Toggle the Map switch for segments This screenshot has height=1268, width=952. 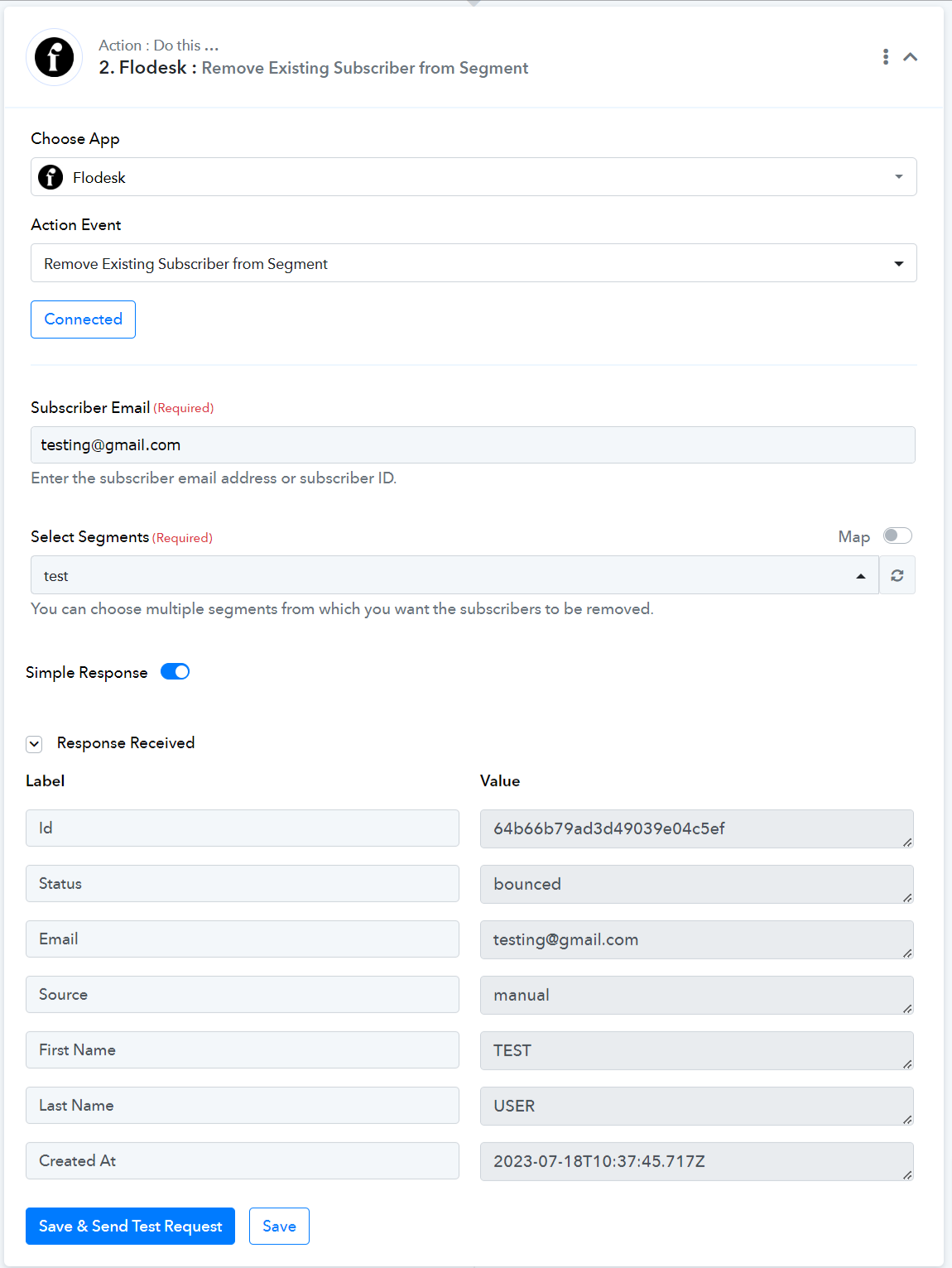point(897,536)
